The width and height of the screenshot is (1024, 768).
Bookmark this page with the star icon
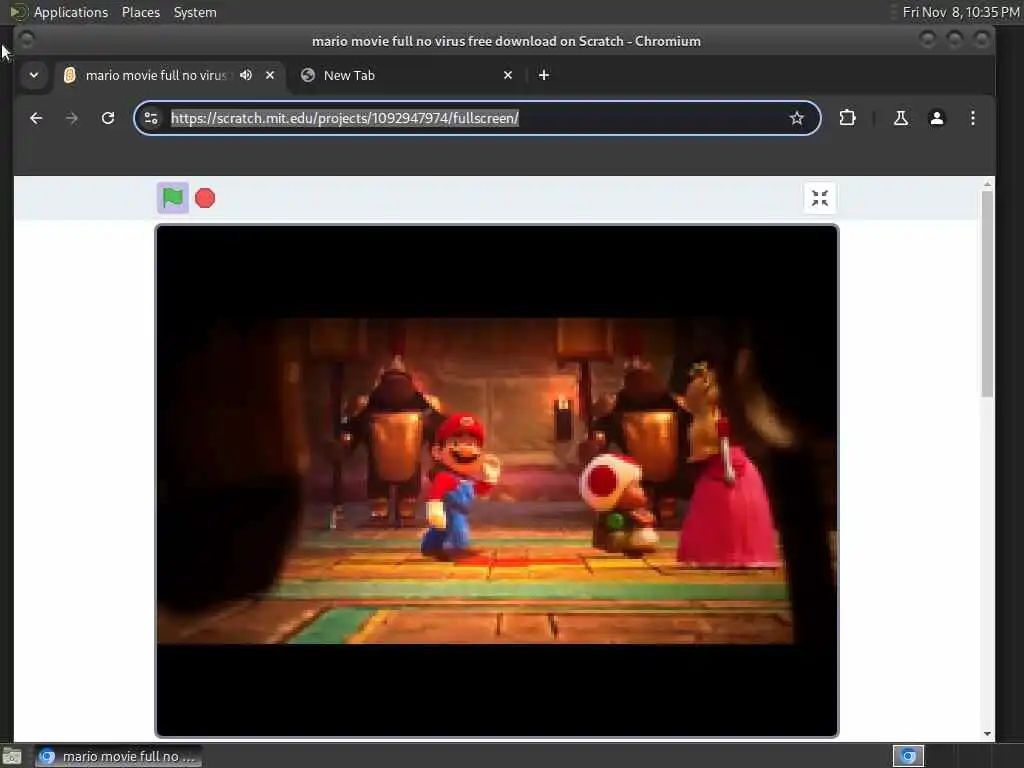point(796,118)
